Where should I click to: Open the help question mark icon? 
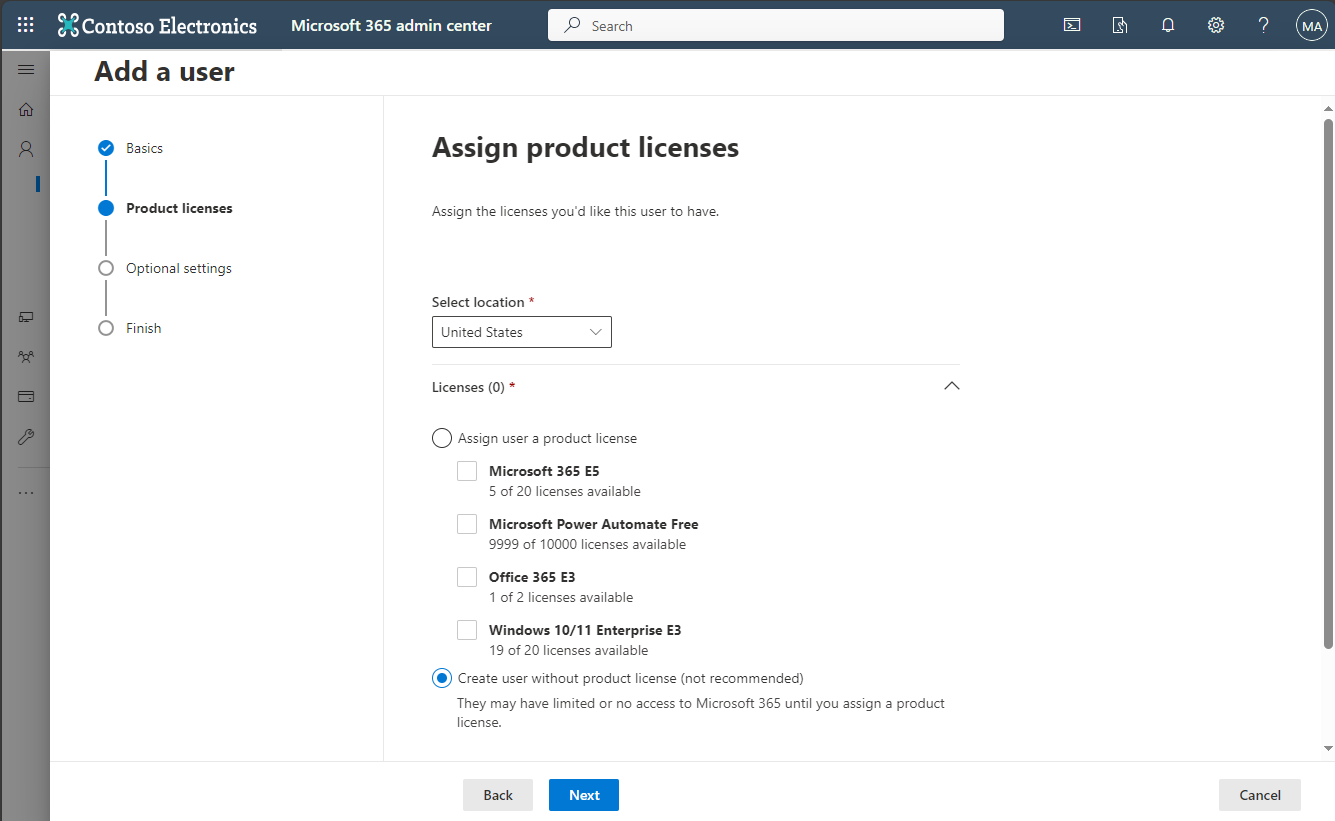(1264, 25)
